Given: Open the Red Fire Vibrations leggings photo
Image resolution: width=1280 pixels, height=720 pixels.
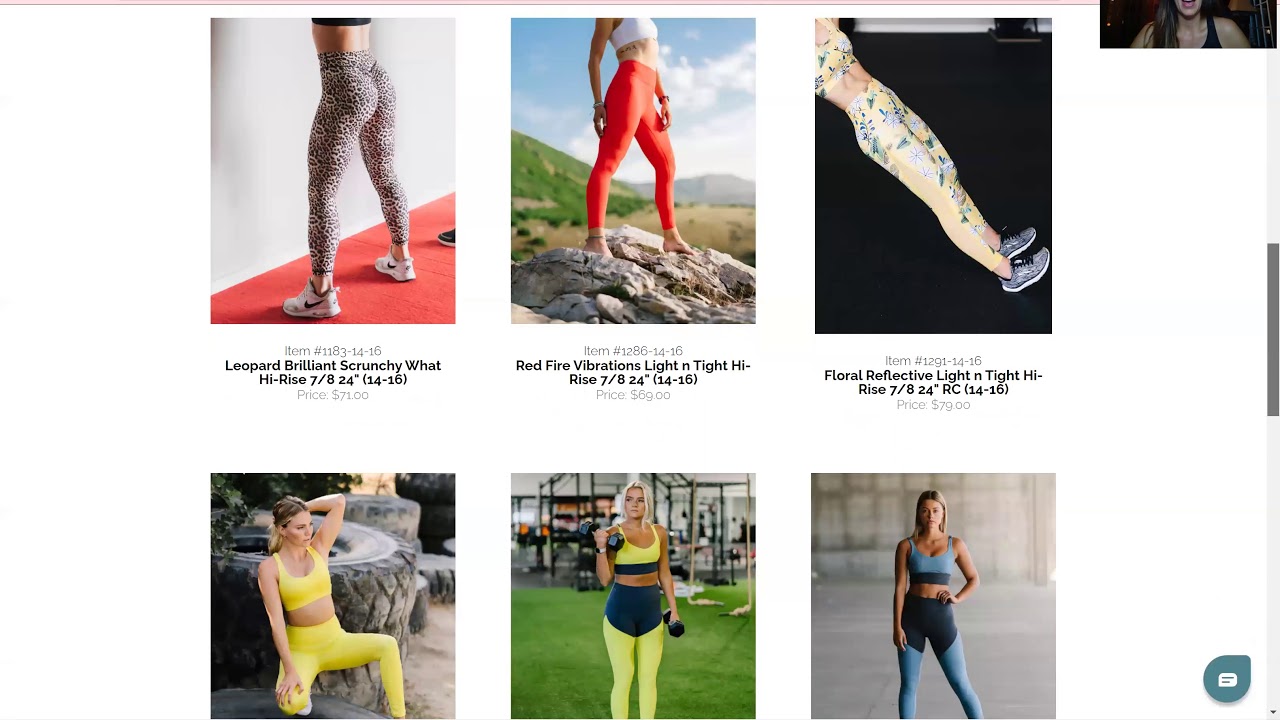Looking at the screenshot, I should point(633,171).
